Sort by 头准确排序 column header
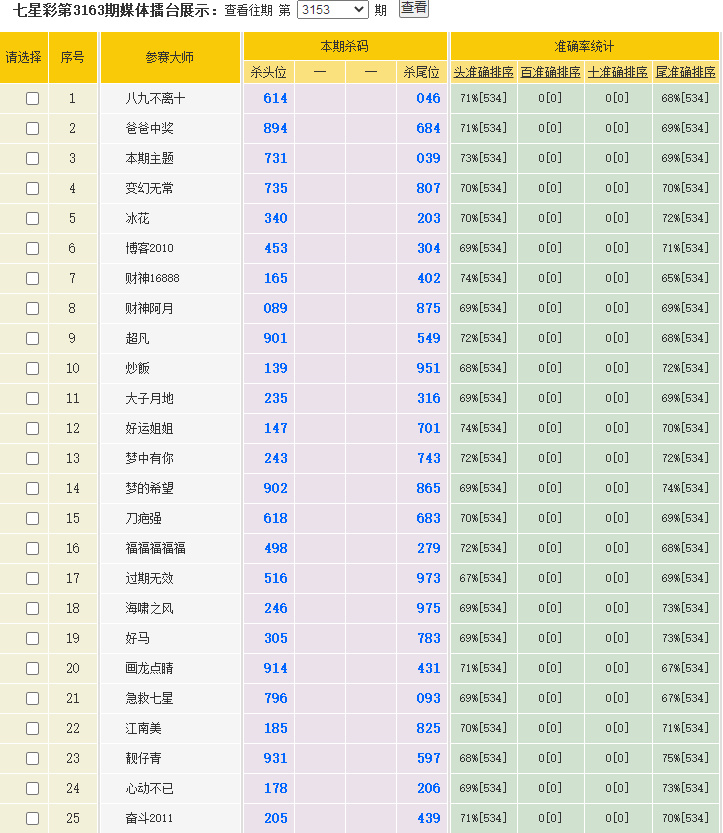Image resolution: width=723 pixels, height=833 pixels. click(484, 72)
